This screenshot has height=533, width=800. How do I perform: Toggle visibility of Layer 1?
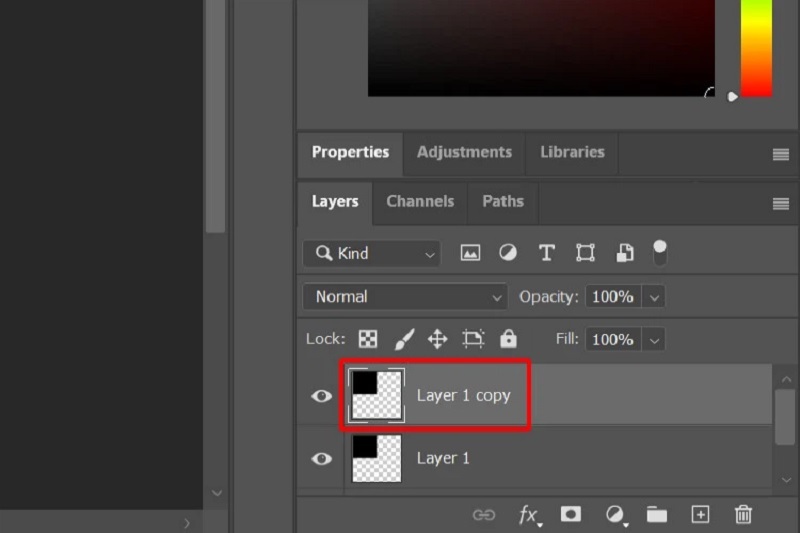[321, 458]
